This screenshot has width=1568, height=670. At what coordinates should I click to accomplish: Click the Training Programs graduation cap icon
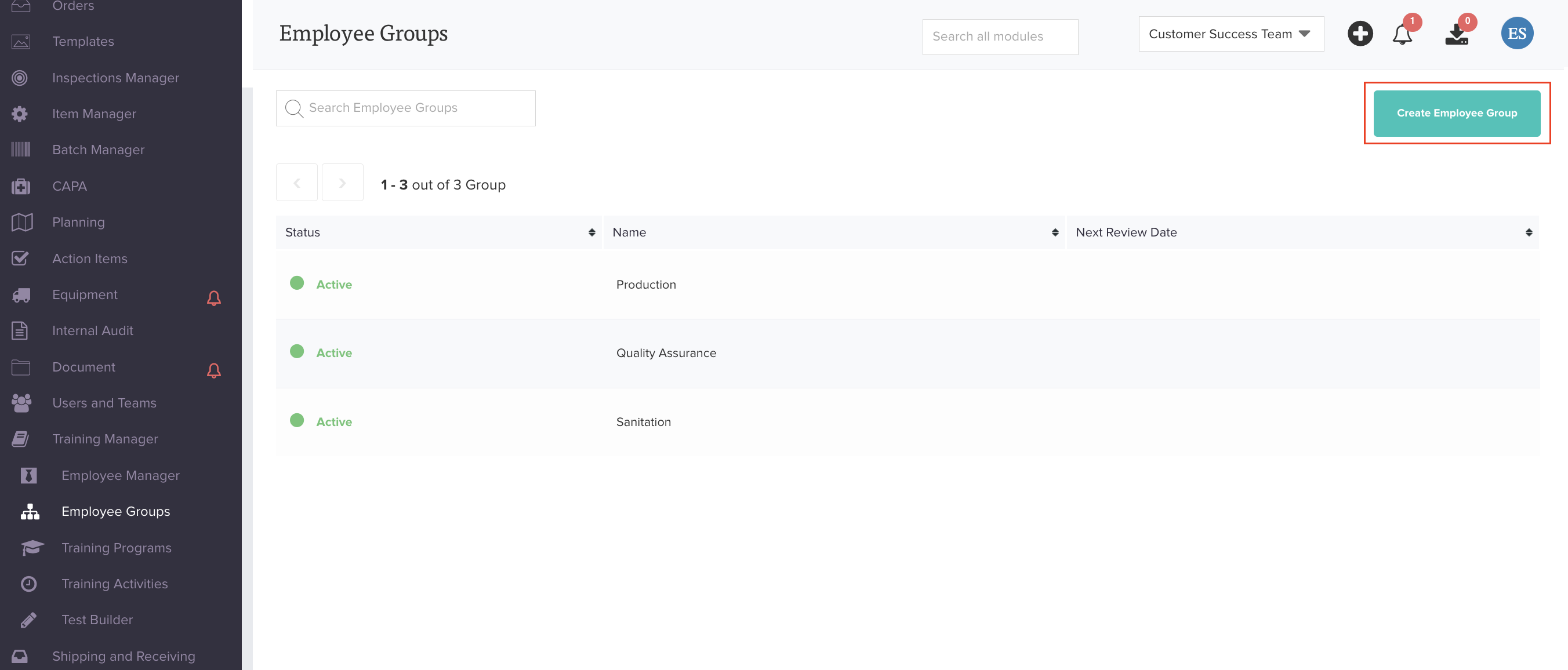pyautogui.click(x=32, y=547)
